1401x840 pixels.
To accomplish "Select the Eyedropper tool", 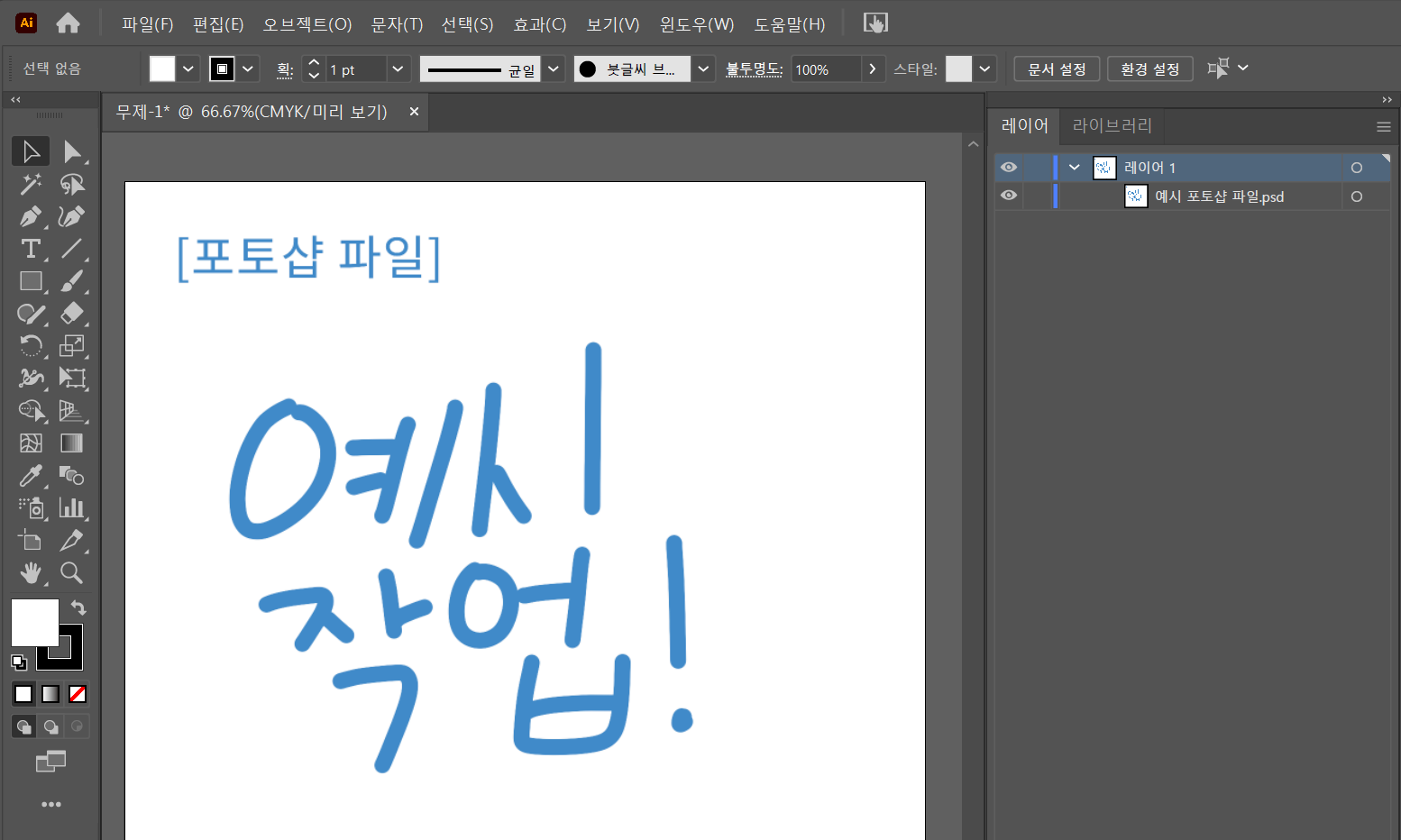I will tap(31, 476).
